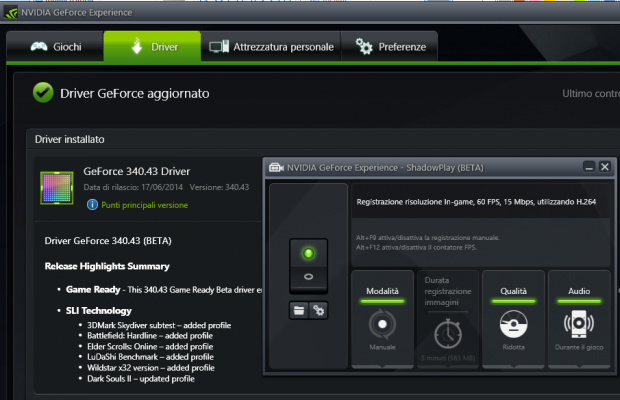Screen dimensions: 620x400
Task: Open the Modalità mode selector
Action: (382, 319)
